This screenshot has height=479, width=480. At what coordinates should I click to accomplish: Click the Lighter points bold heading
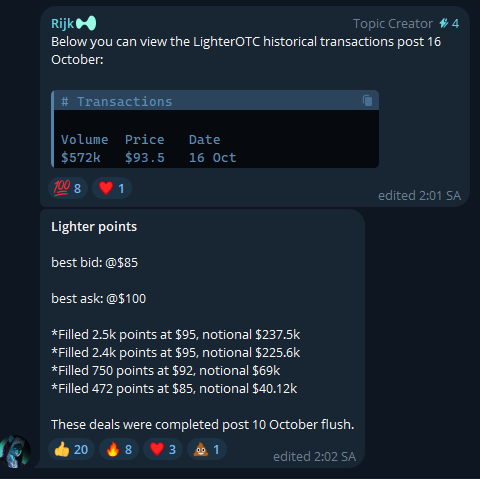[x=94, y=227]
